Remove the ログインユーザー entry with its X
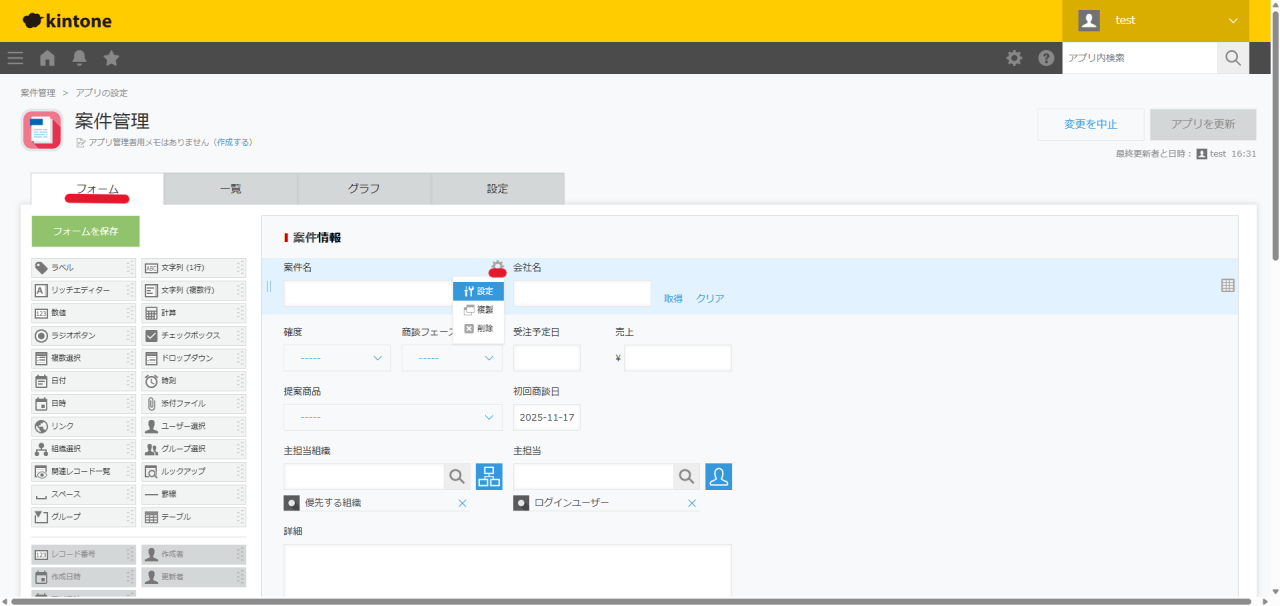Image resolution: width=1280 pixels, height=606 pixels. click(691, 503)
